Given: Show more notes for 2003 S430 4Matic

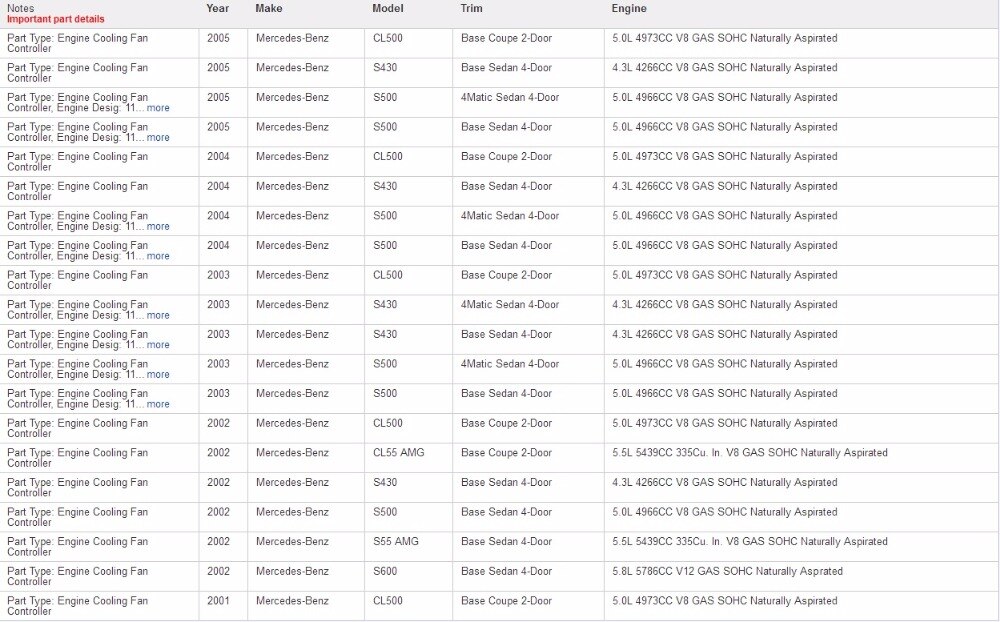Looking at the screenshot, I should [x=158, y=315].
